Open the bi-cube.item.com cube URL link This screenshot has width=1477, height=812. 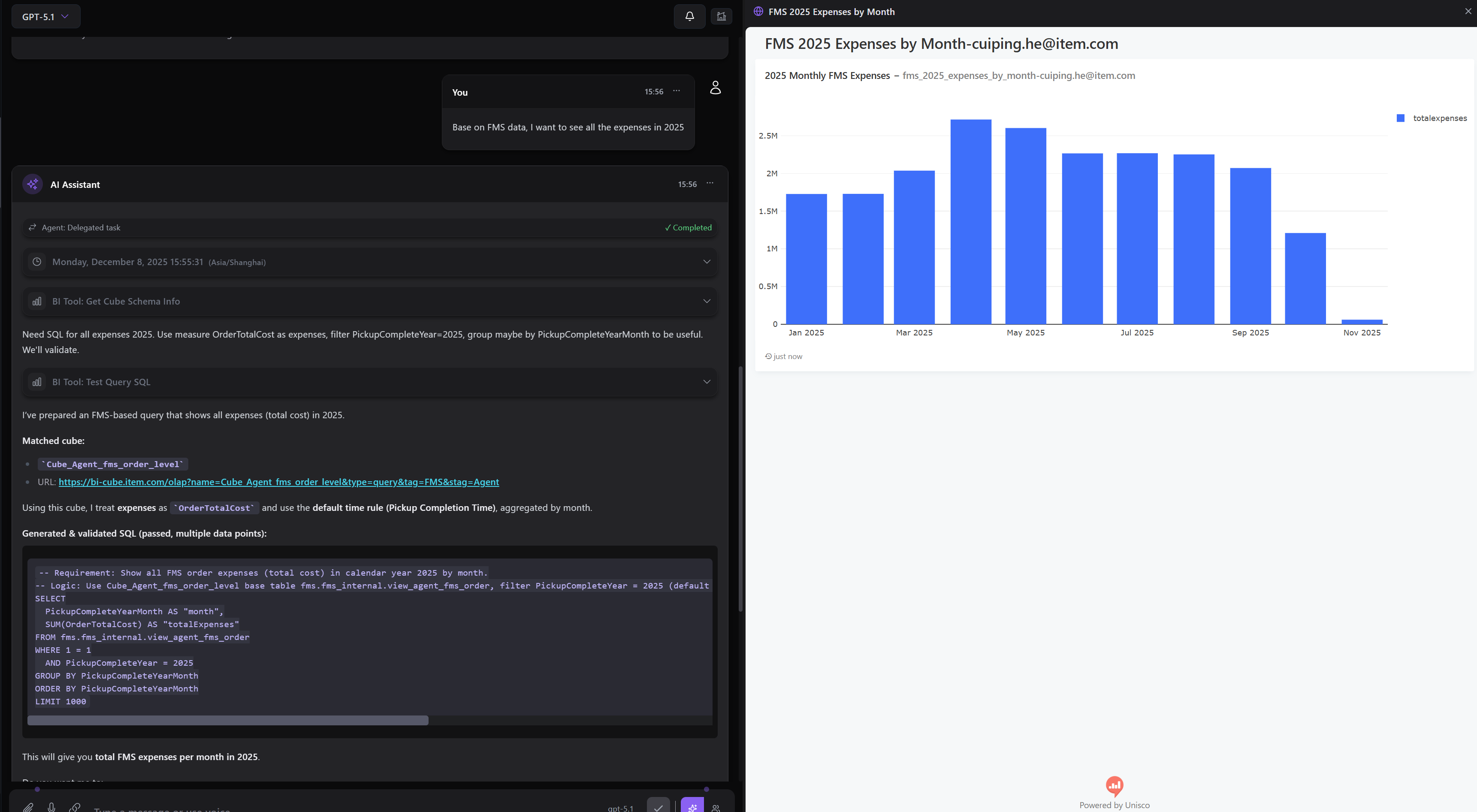(279, 482)
